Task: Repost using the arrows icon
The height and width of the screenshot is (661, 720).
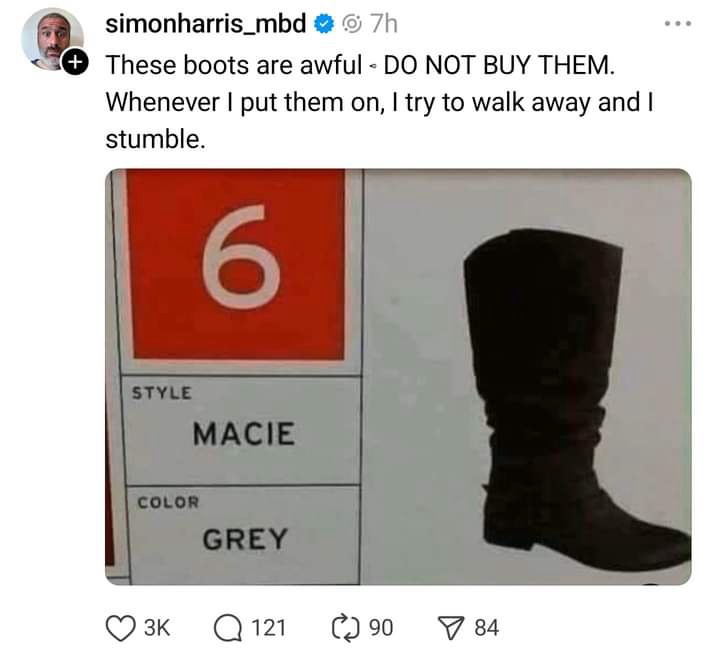Action: tap(345, 628)
